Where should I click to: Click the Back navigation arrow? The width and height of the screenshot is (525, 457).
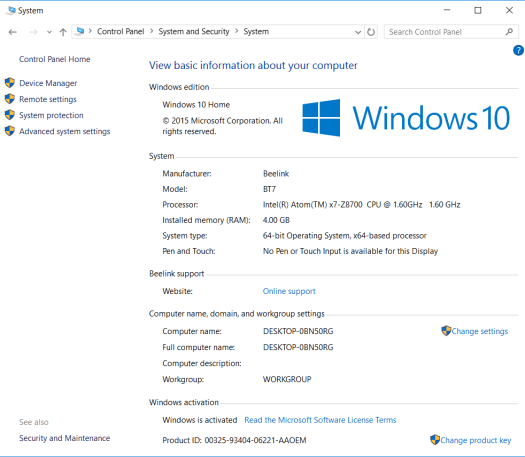point(13,32)
